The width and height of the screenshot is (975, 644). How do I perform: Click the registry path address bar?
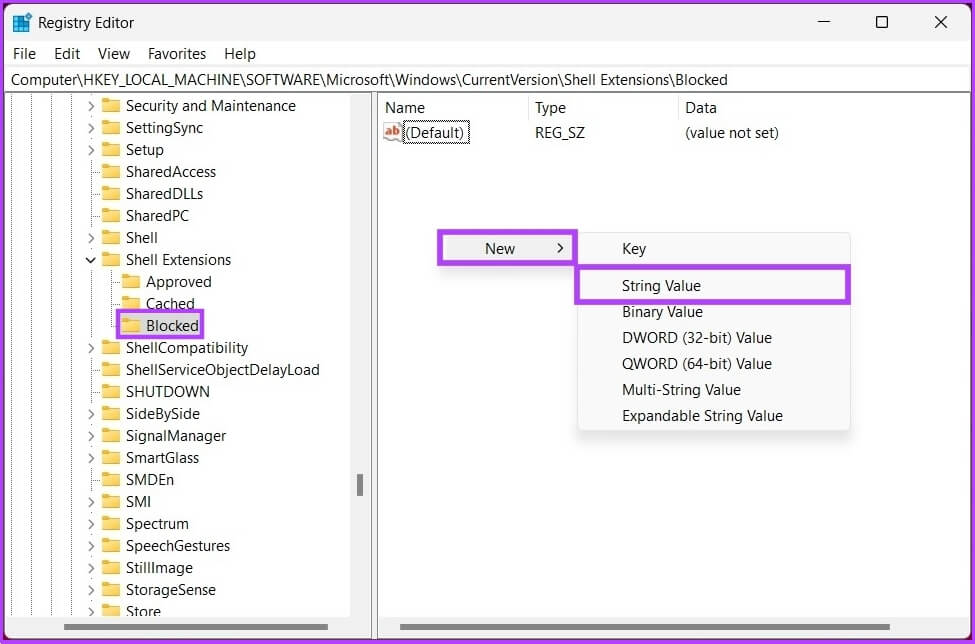point(488,80)
